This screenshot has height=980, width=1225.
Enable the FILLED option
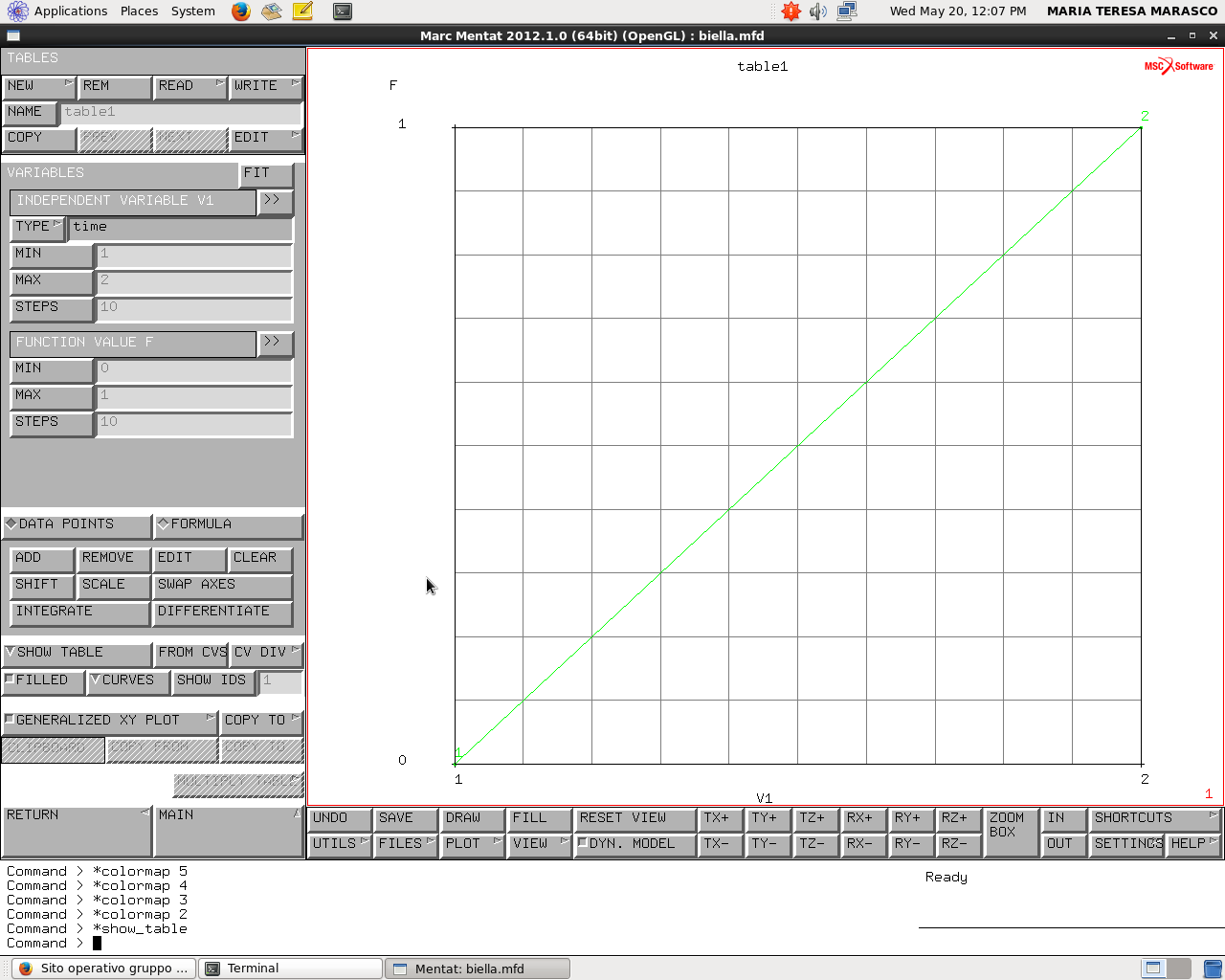click(43, 681)
